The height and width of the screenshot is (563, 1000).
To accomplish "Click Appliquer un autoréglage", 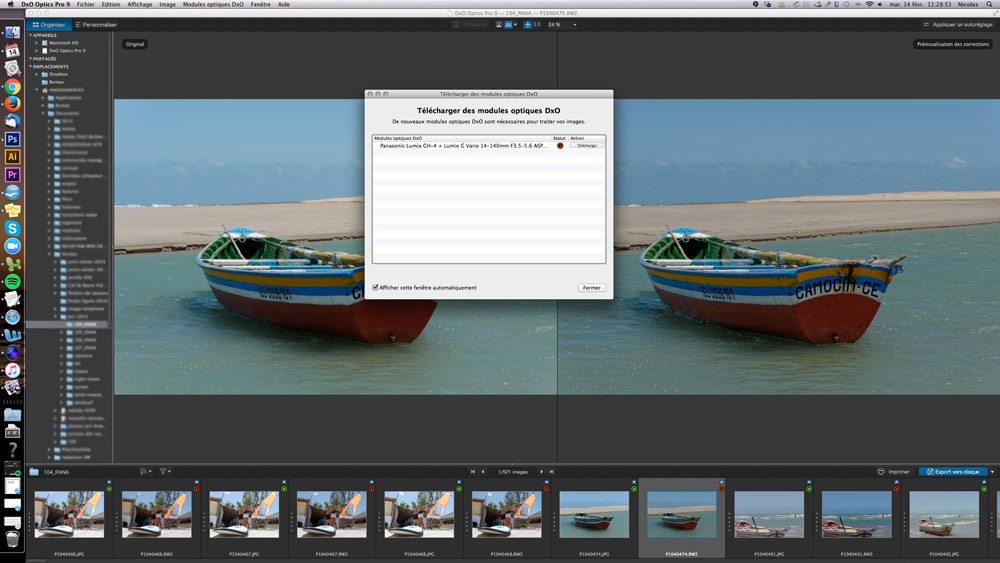I will [958, 25].
